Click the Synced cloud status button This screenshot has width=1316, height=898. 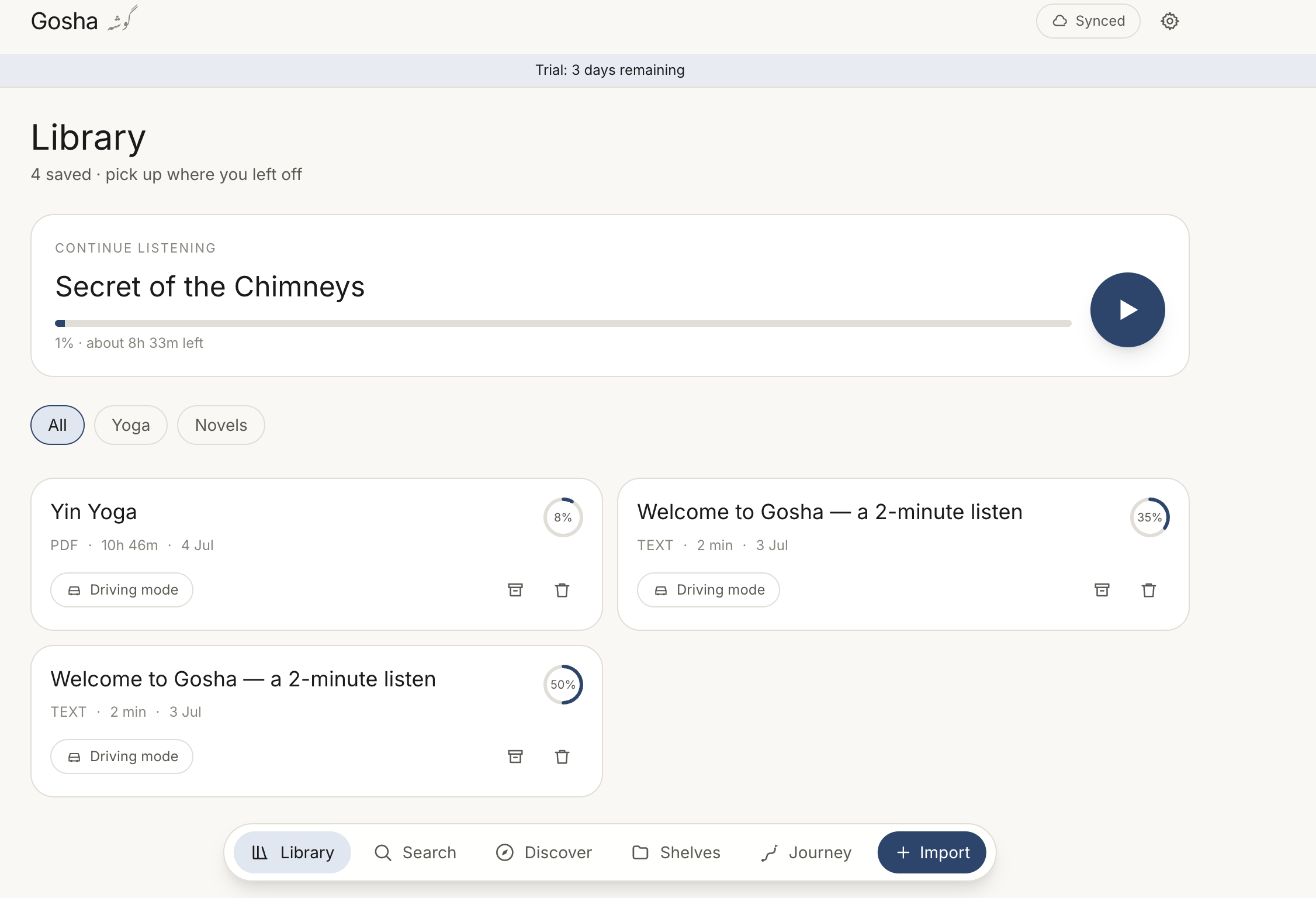point(1088,21)
